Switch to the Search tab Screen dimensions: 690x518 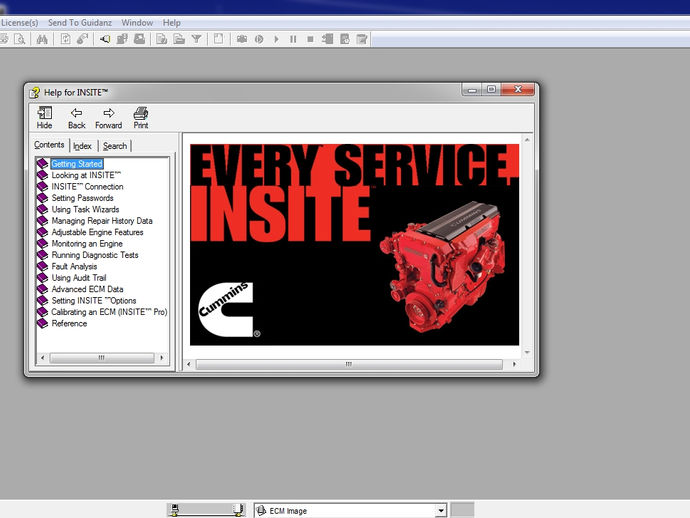pos(115,146)
